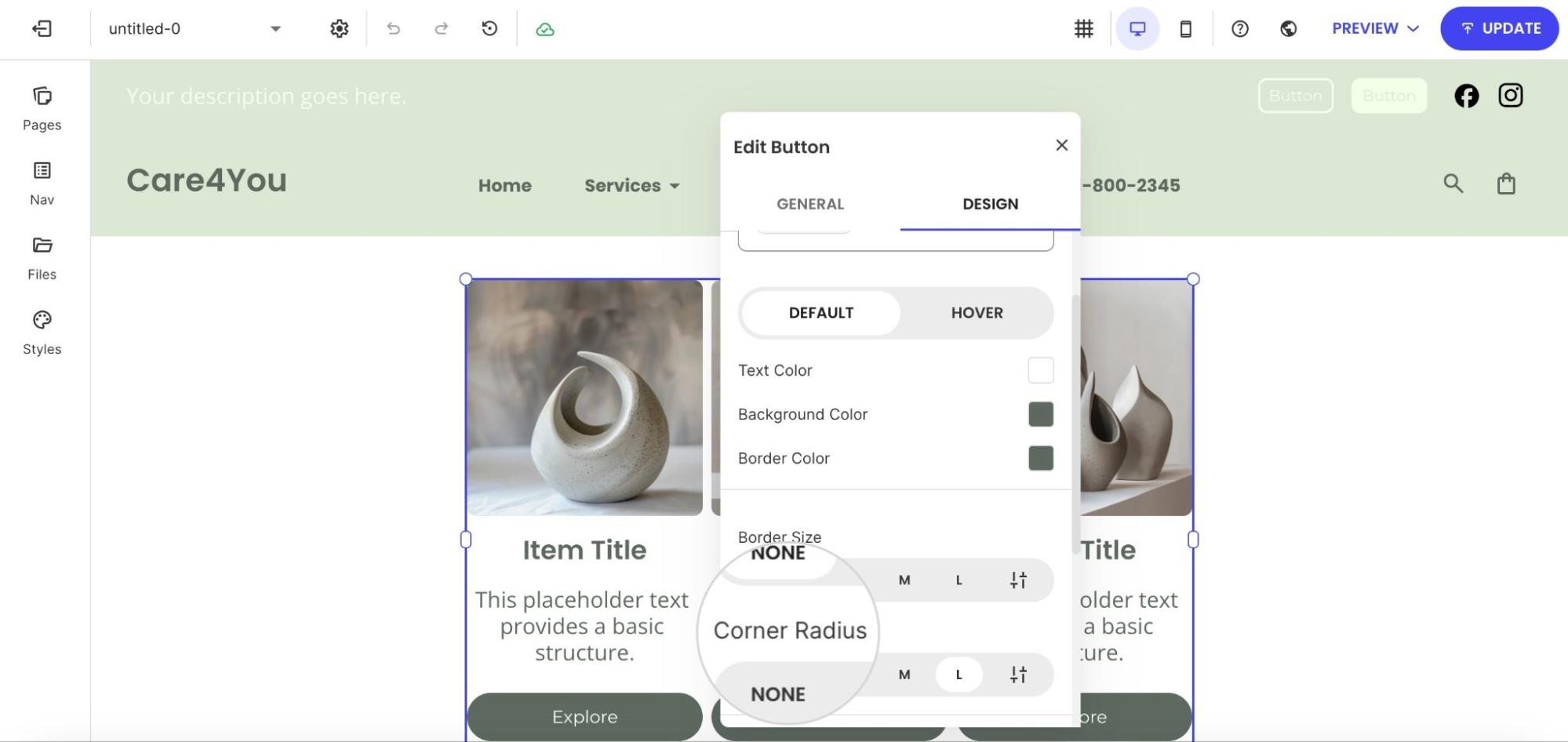Select the Home nav link
Viewport: 1568px width, 742px height.
point(505,186)
